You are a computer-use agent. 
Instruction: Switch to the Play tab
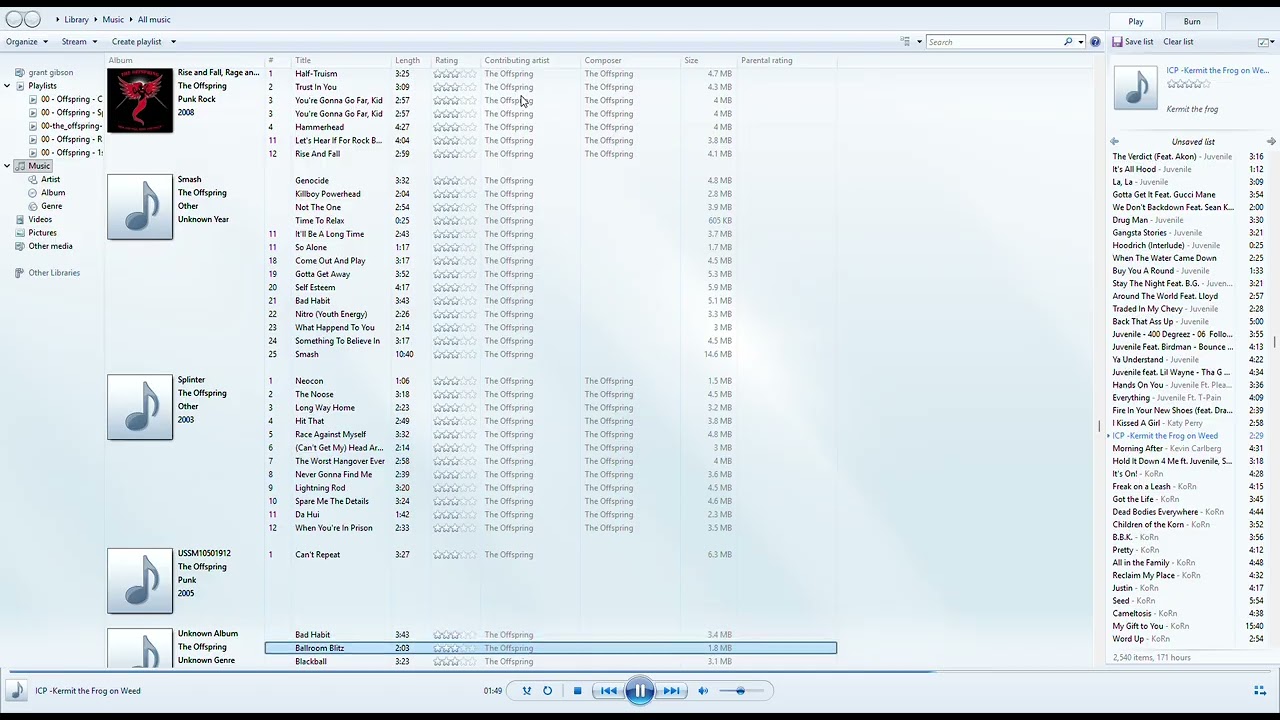1136,21
